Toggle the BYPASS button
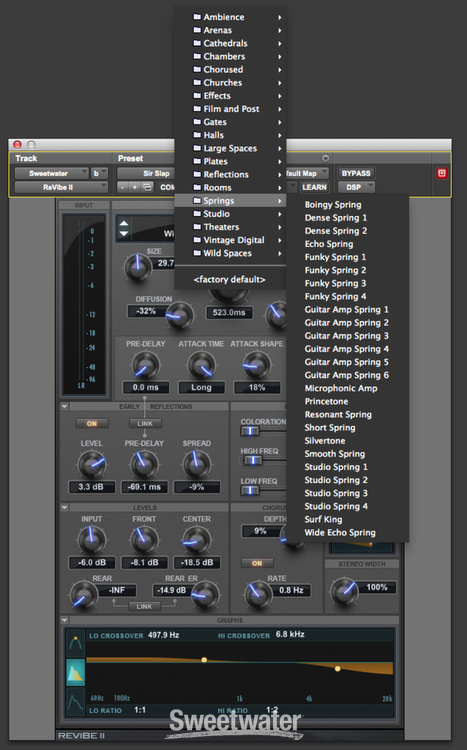The width and height of the screenshot is (467, 750). tap(356, 173)
